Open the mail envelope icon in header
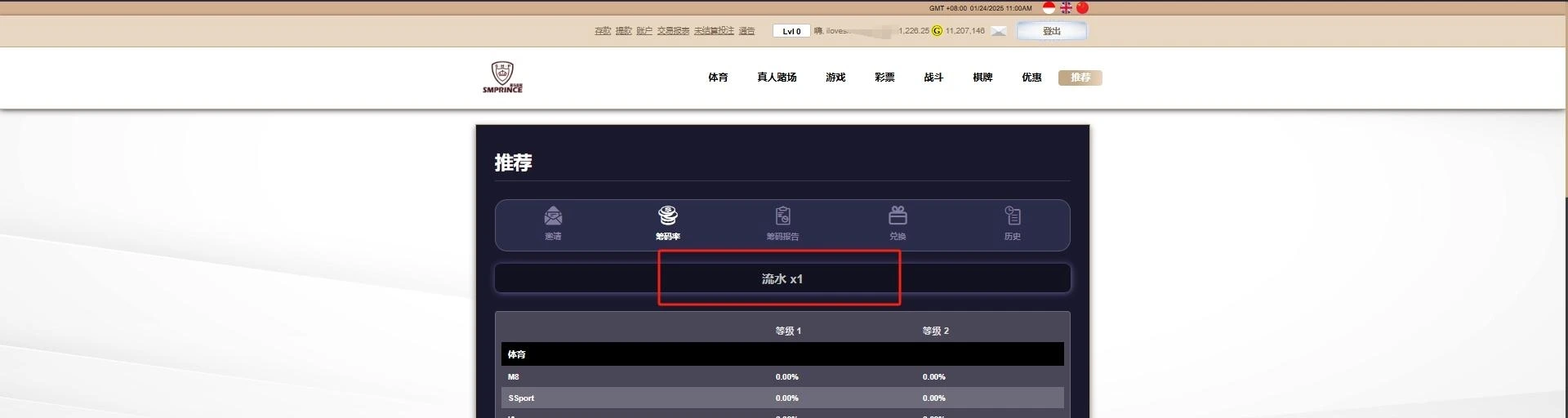 point(999,31)
